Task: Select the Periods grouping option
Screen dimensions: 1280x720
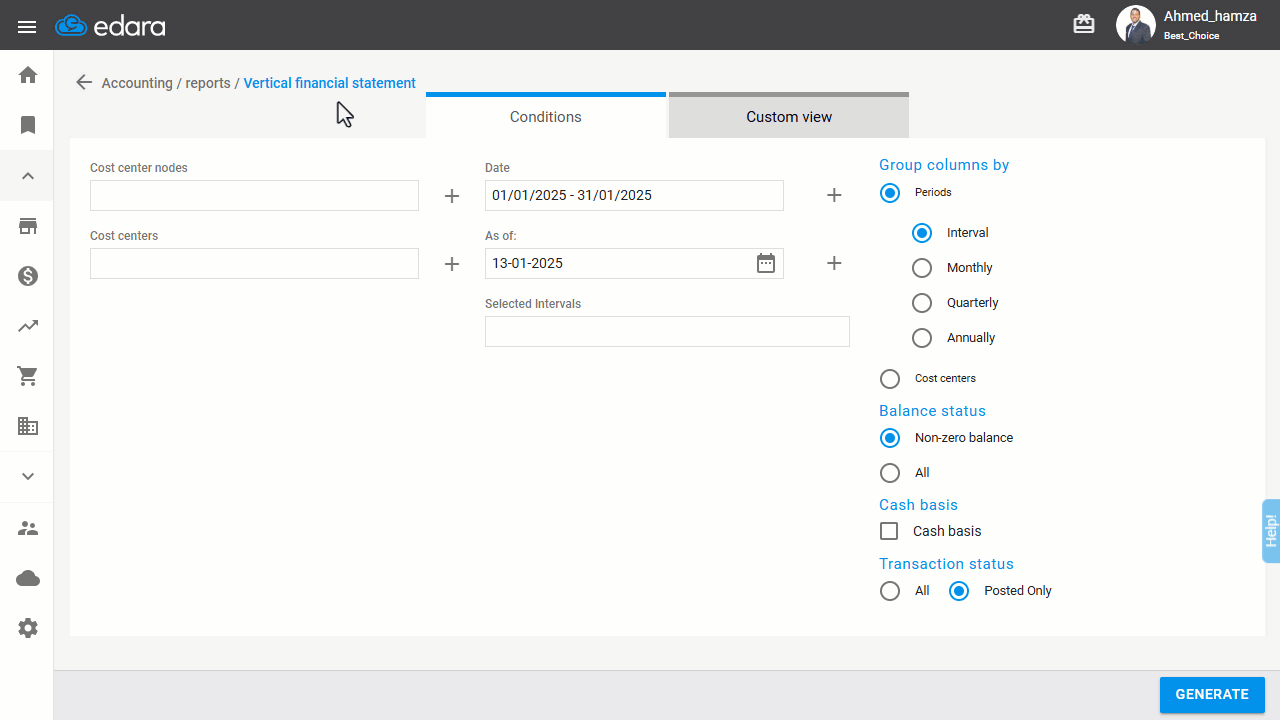Action: pos(890,192)
